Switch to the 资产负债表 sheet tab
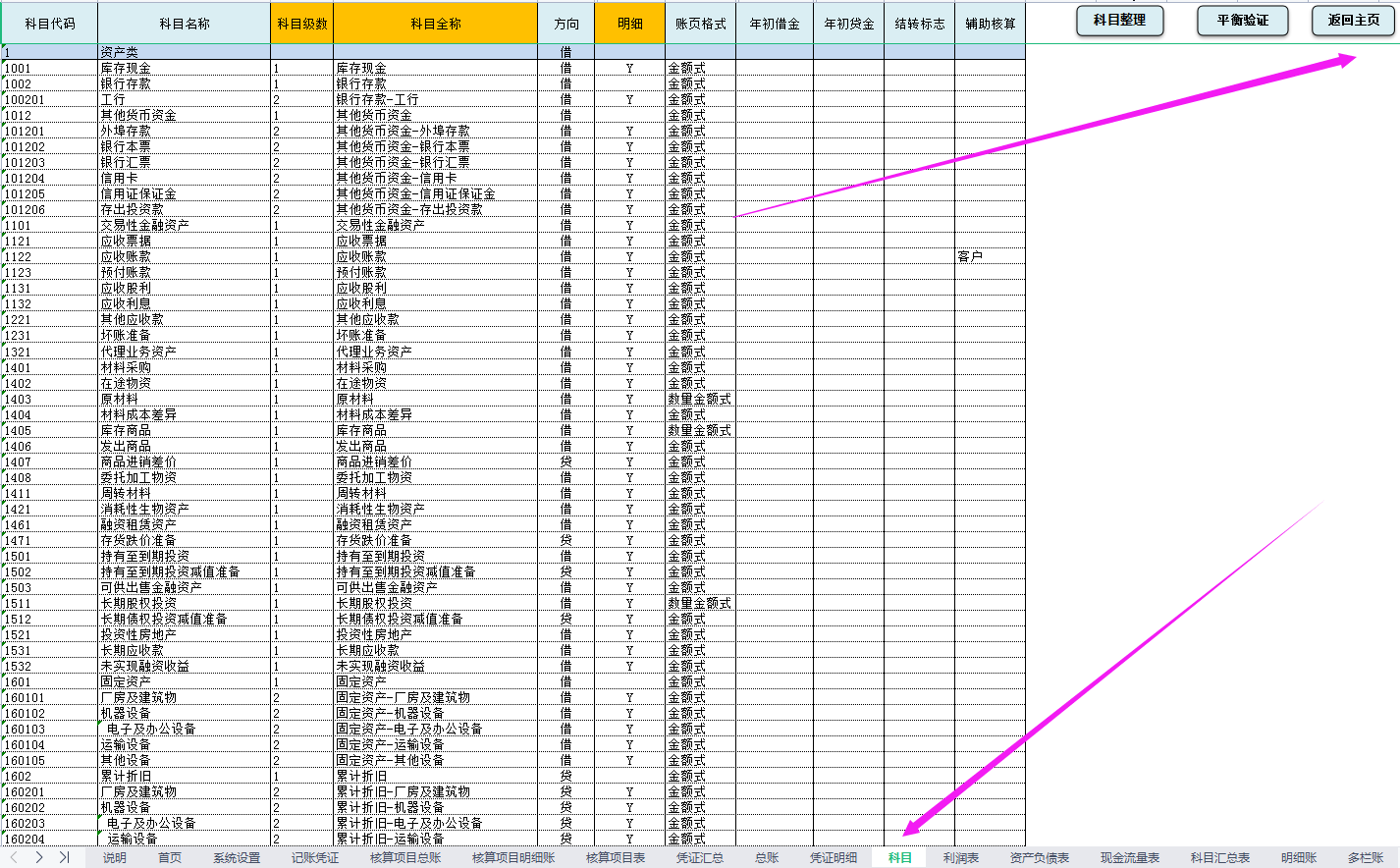1400x868 pixels. click(1040, 858)
